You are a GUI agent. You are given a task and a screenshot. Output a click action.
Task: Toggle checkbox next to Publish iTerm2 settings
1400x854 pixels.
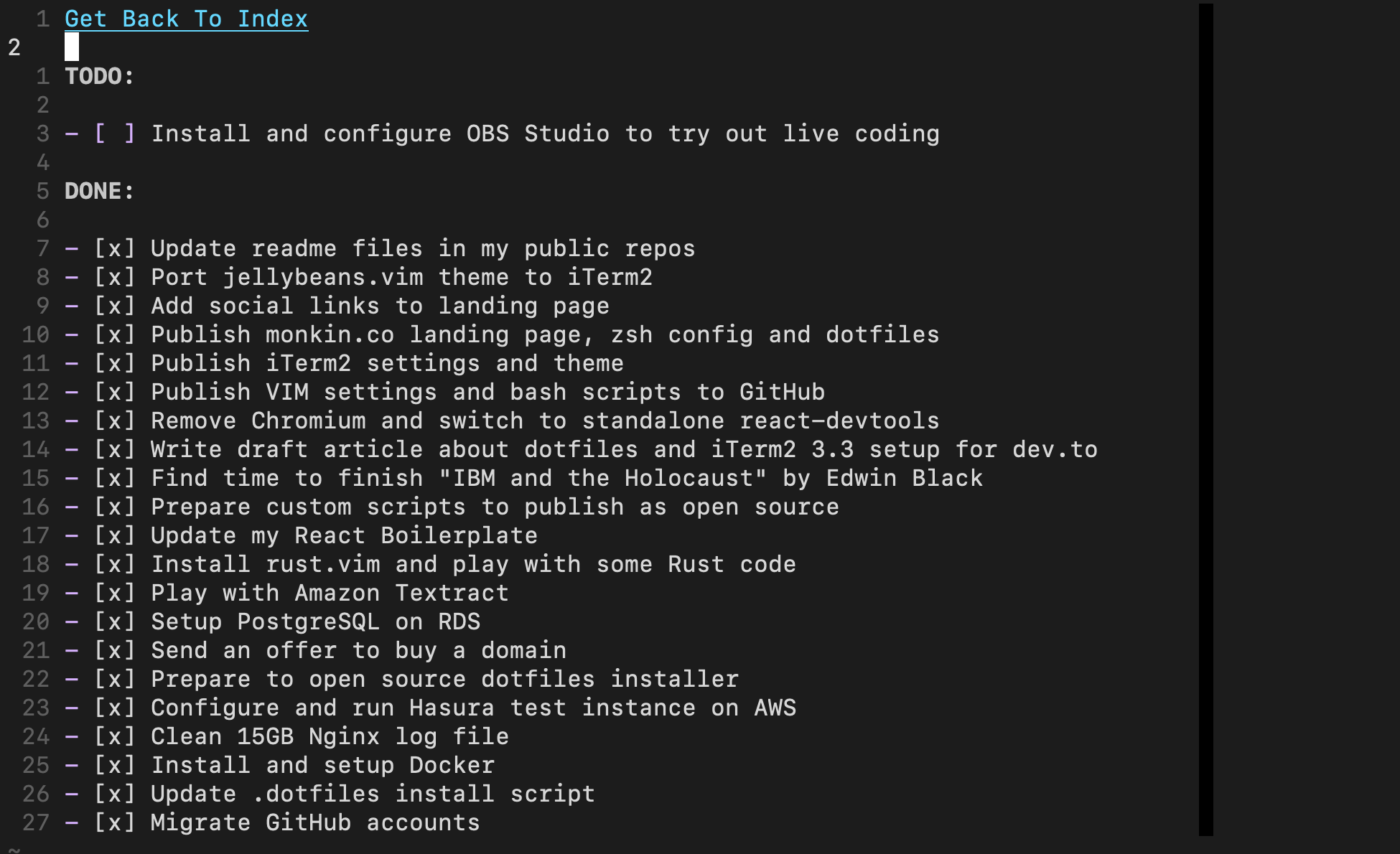click(115, 363)
